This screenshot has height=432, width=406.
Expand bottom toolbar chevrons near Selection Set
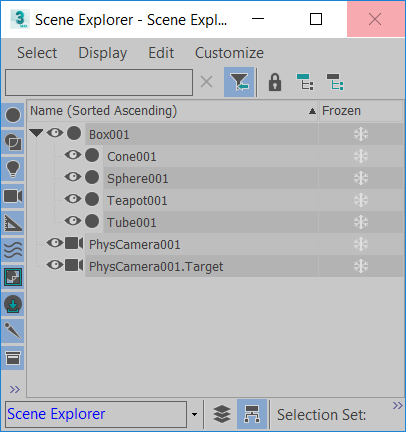click(x=398, y=405)
